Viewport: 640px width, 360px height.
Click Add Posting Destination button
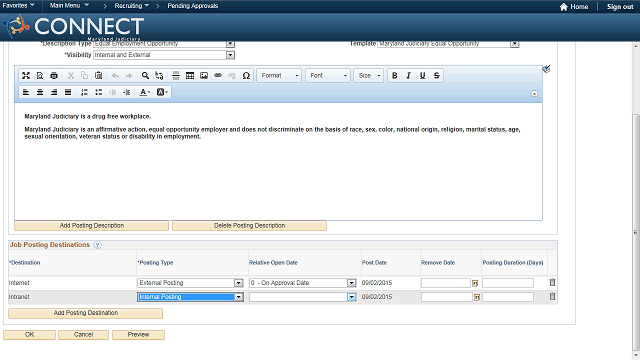click(x=86, y=313)
